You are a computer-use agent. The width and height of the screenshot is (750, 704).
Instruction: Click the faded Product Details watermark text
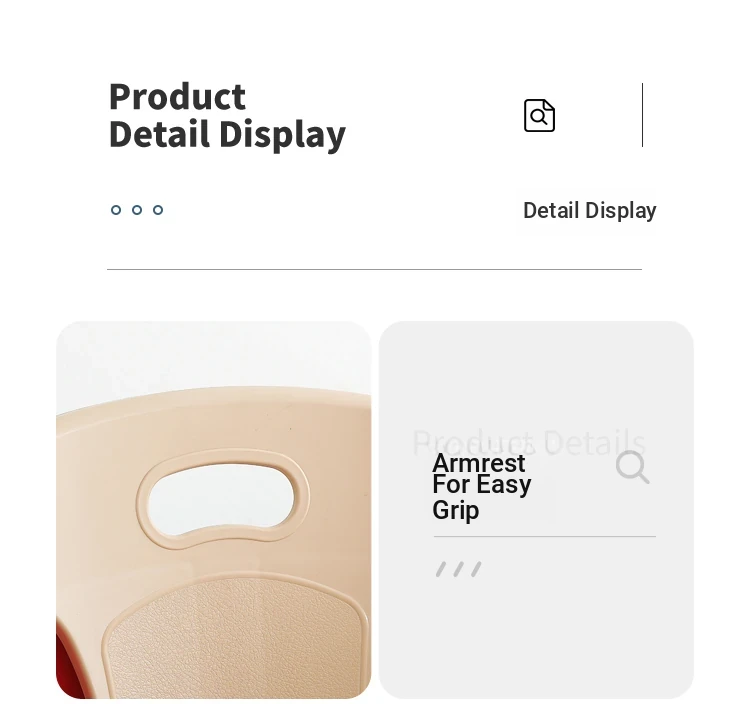point(529,443)
